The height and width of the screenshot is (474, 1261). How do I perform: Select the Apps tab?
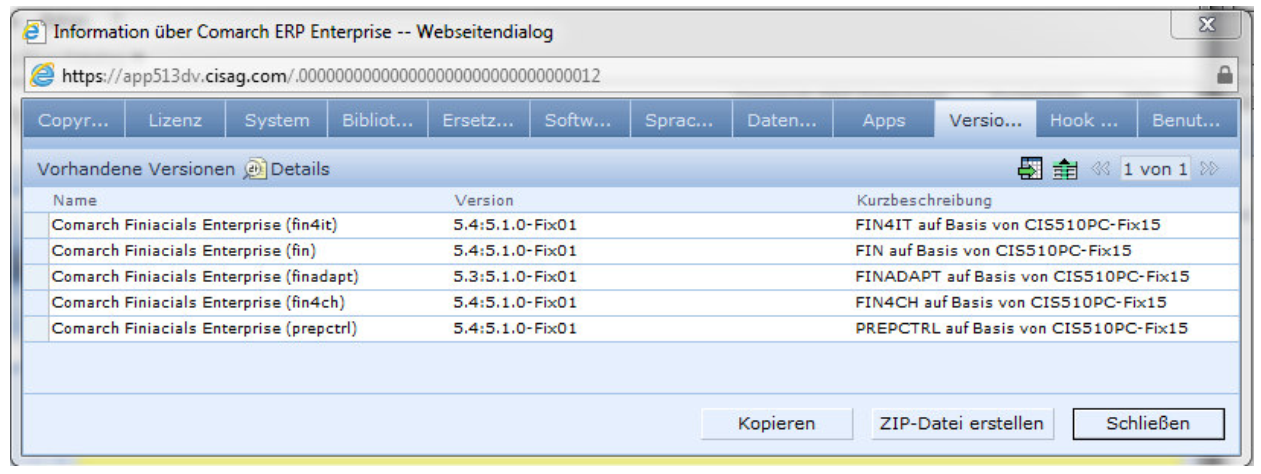(883, 121)
